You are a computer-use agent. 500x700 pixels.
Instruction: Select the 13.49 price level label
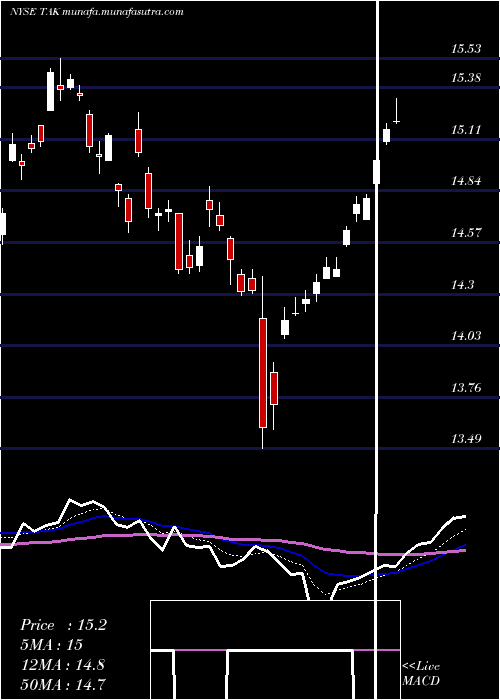point(466,439)
